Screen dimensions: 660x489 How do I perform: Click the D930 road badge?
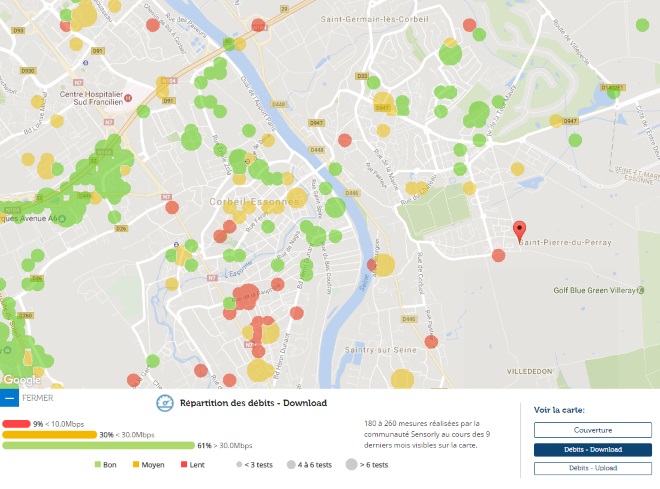(x=28, y=71)
